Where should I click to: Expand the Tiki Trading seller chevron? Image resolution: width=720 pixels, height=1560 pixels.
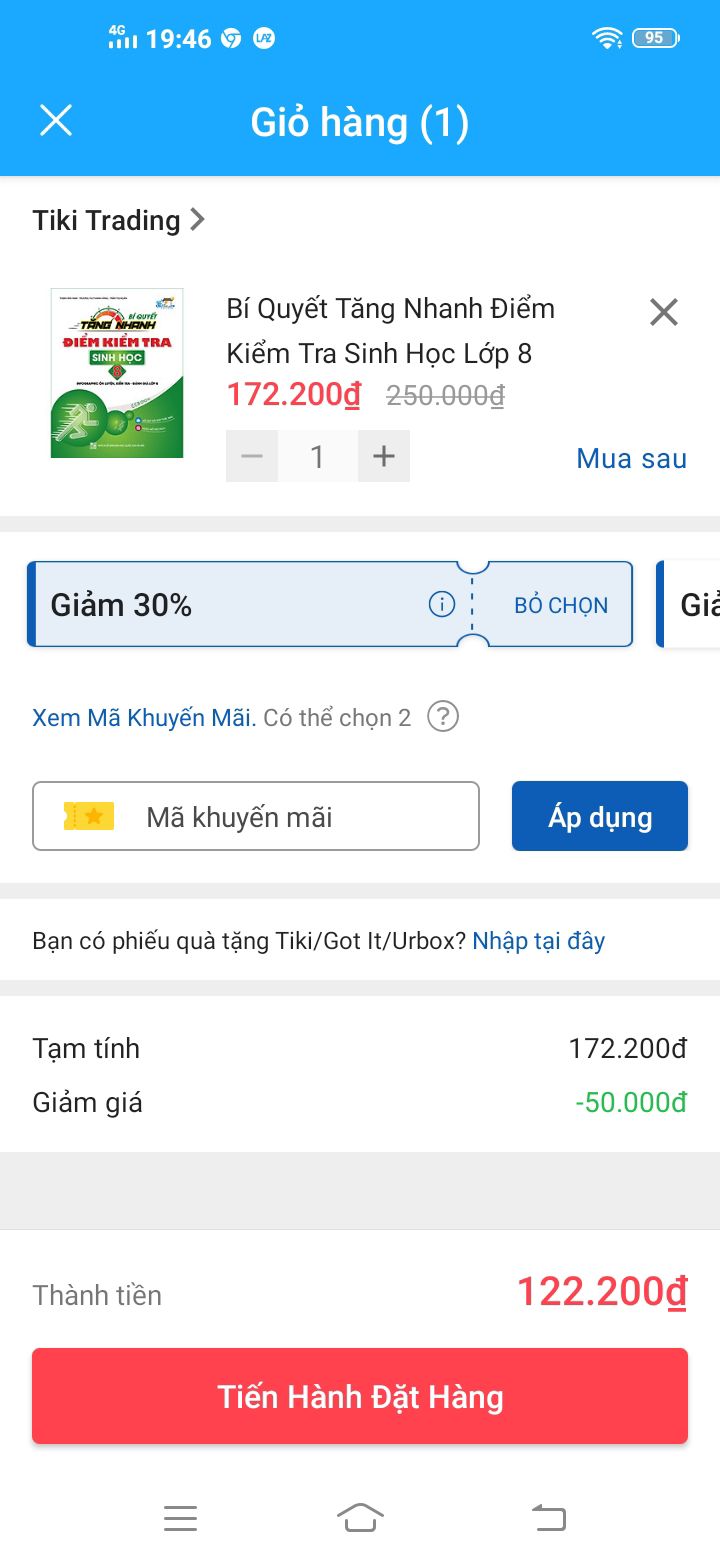pos(197,219)
